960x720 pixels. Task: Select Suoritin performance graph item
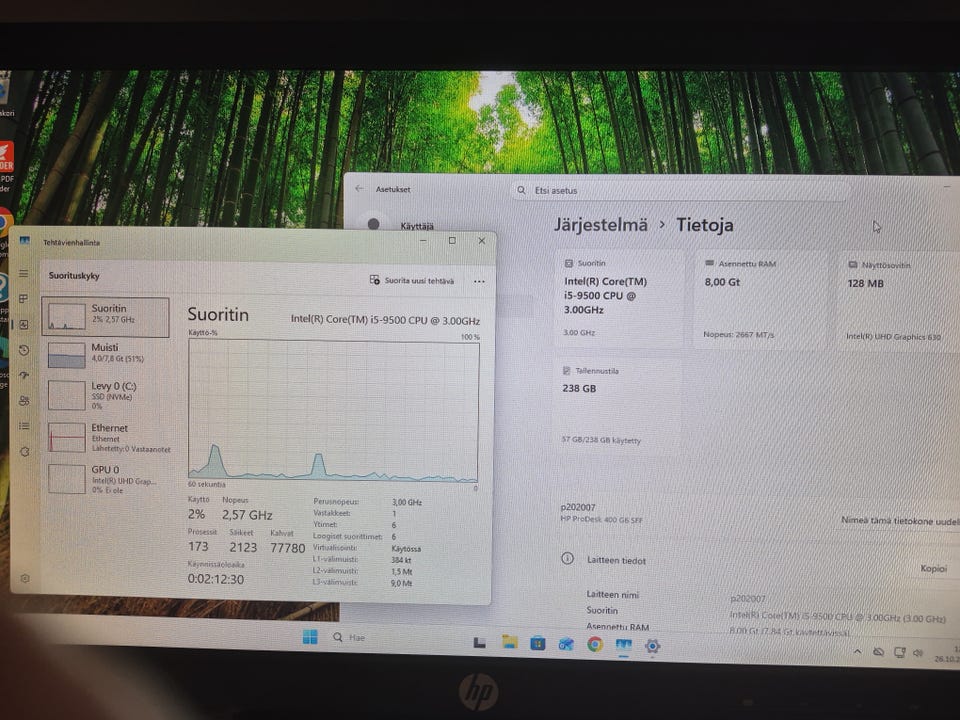tap(105, 317)
